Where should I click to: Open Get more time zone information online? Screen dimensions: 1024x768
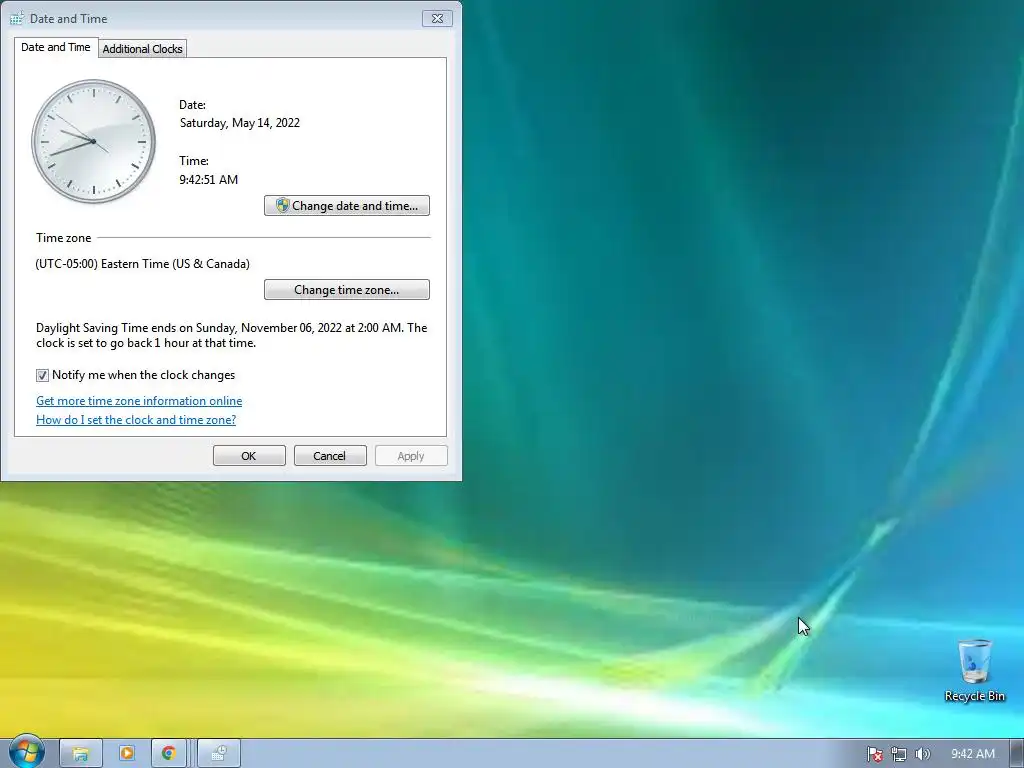click(139, 401)
